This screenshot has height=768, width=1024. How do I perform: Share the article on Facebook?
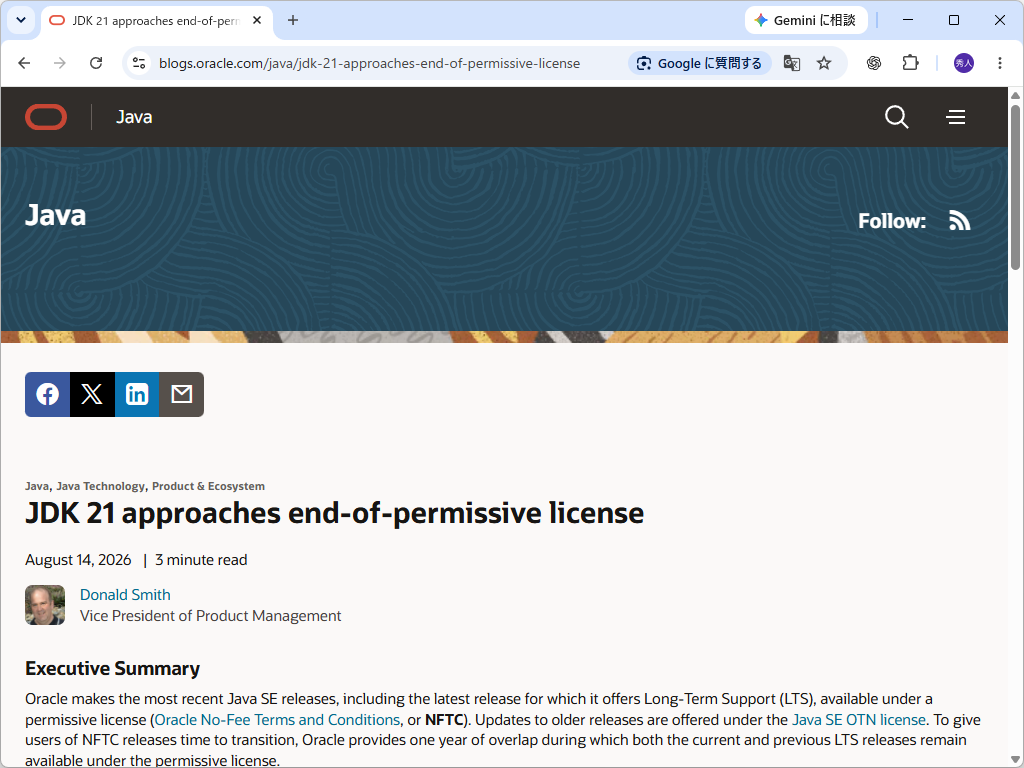(x=48, y=394)
